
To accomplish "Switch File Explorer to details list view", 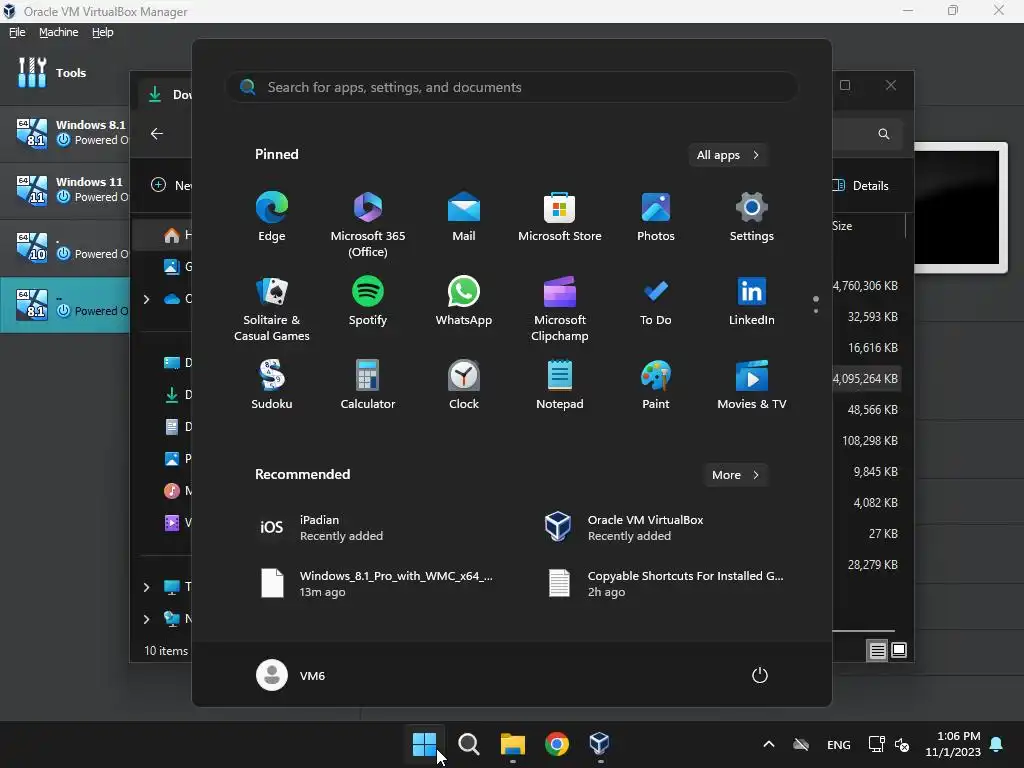I will [x=878, y=650].
